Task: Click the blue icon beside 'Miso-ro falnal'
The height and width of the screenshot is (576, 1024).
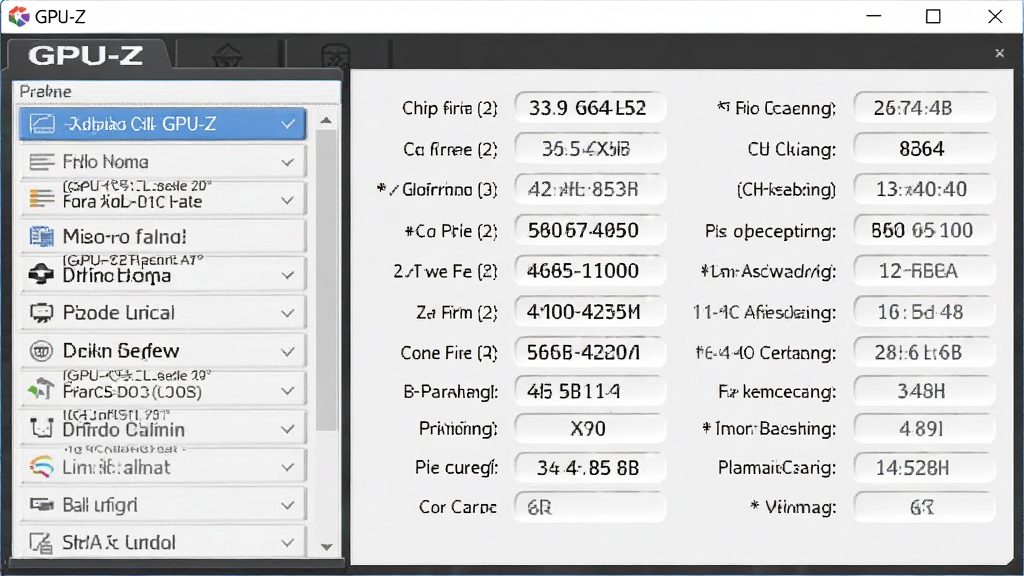Action: tap(42, 236)
